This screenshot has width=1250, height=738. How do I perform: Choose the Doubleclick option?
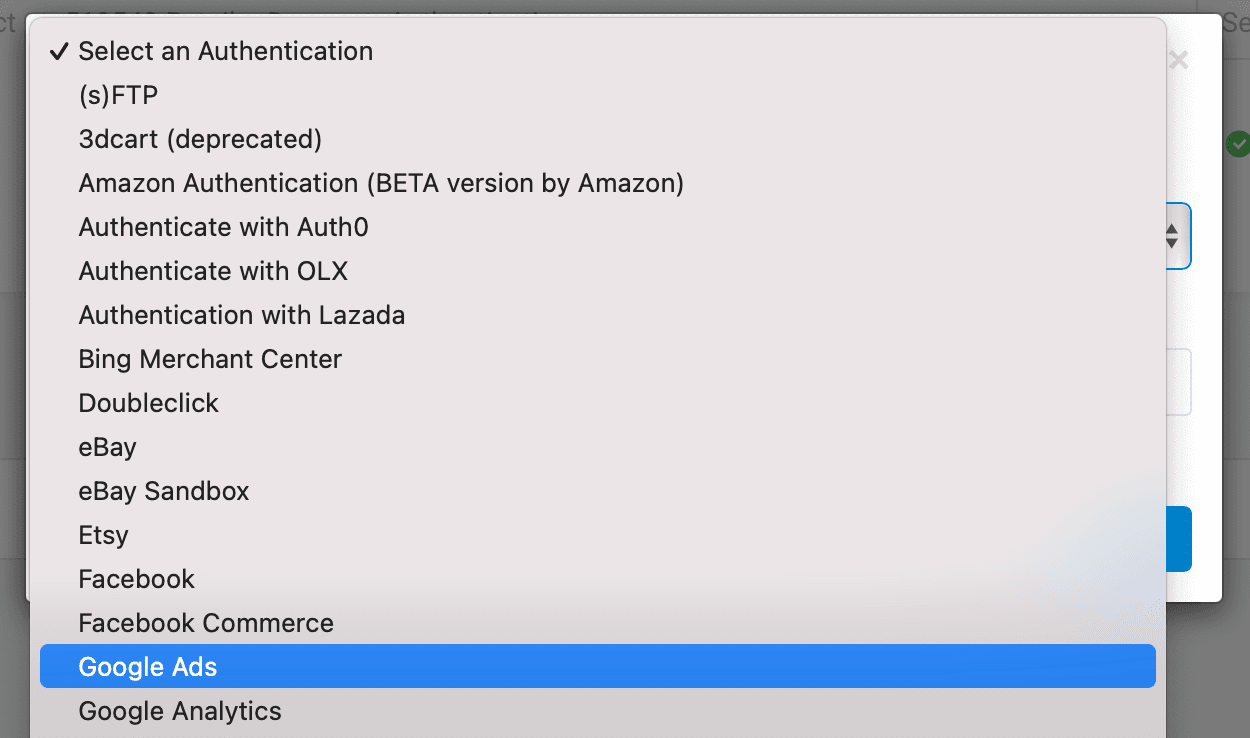point(148,403)
